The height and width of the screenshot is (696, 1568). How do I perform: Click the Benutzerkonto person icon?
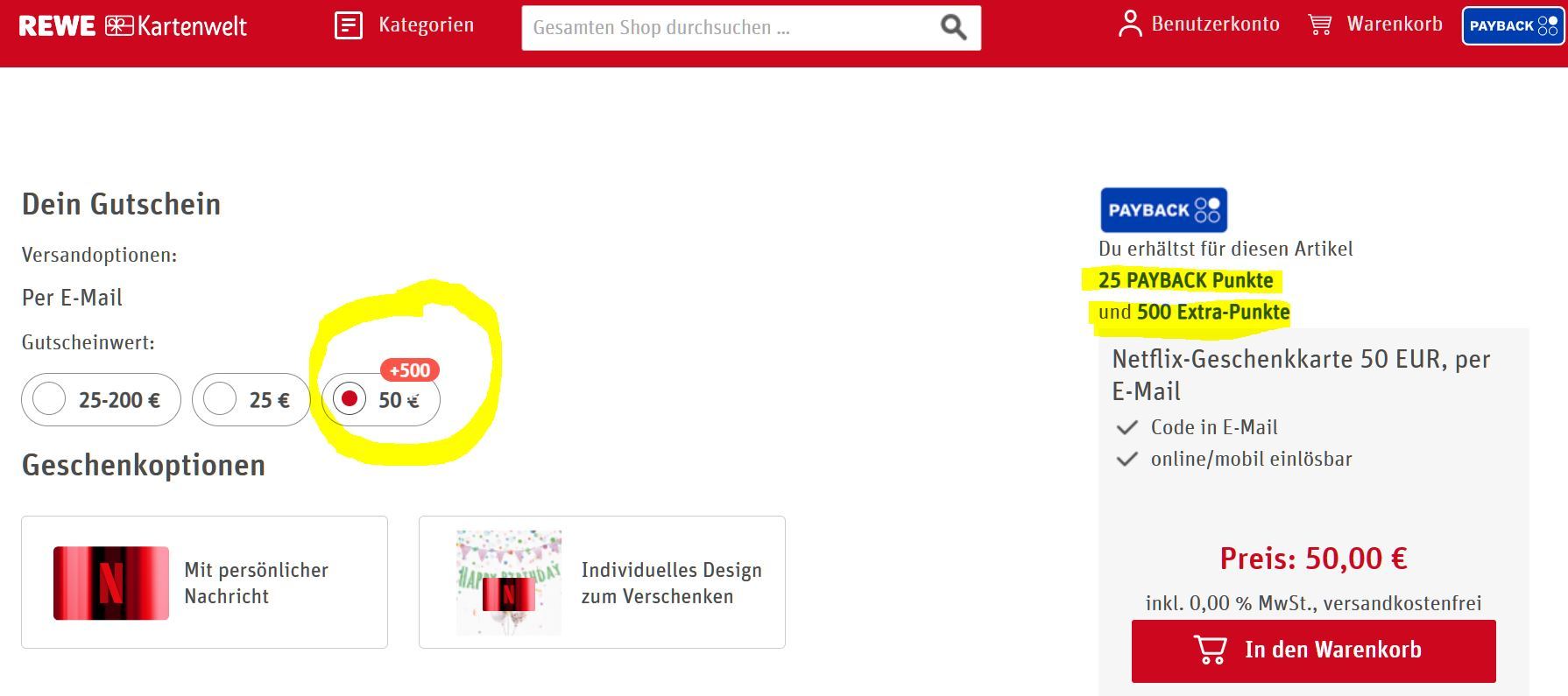tap(1130, 25)
